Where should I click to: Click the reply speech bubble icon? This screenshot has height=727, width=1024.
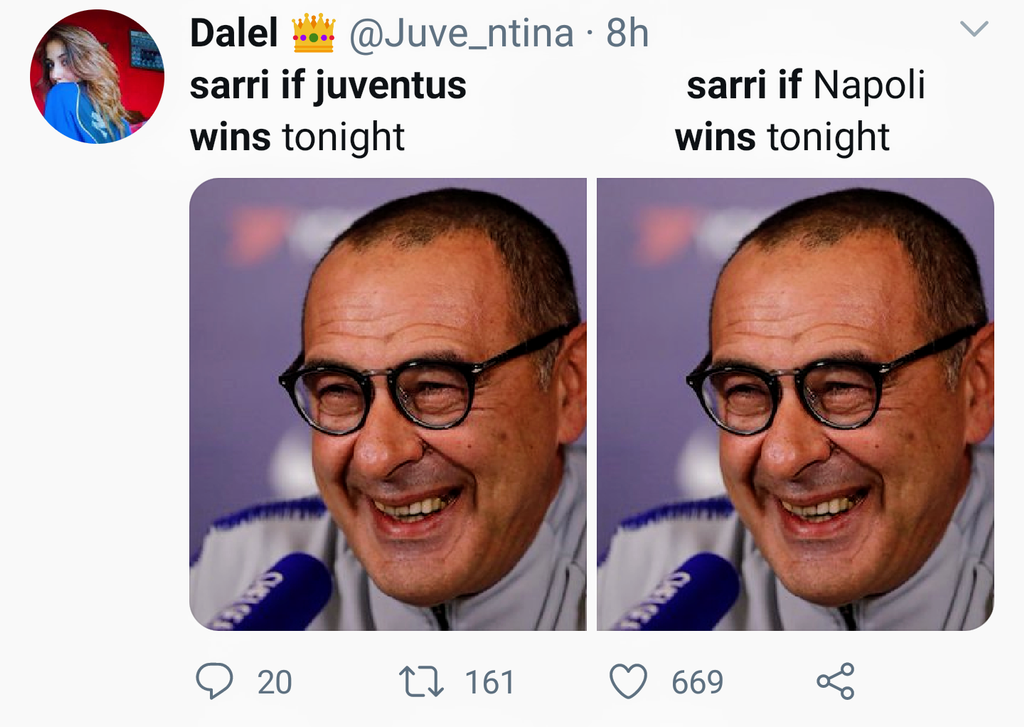(213, 682)
